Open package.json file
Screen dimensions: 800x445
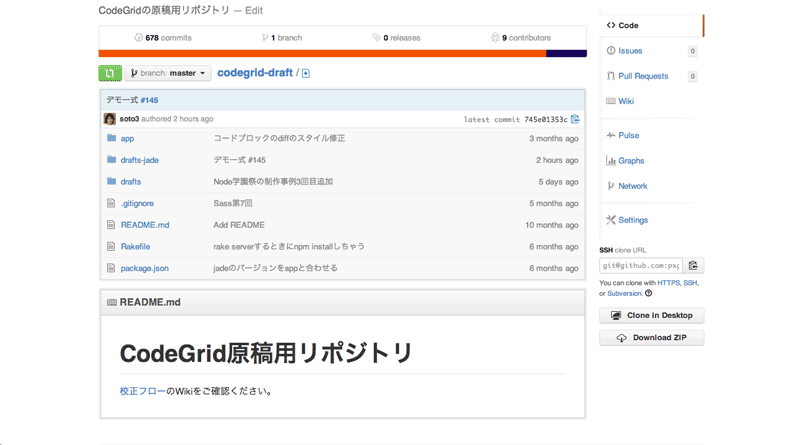[x=144, y=268]
